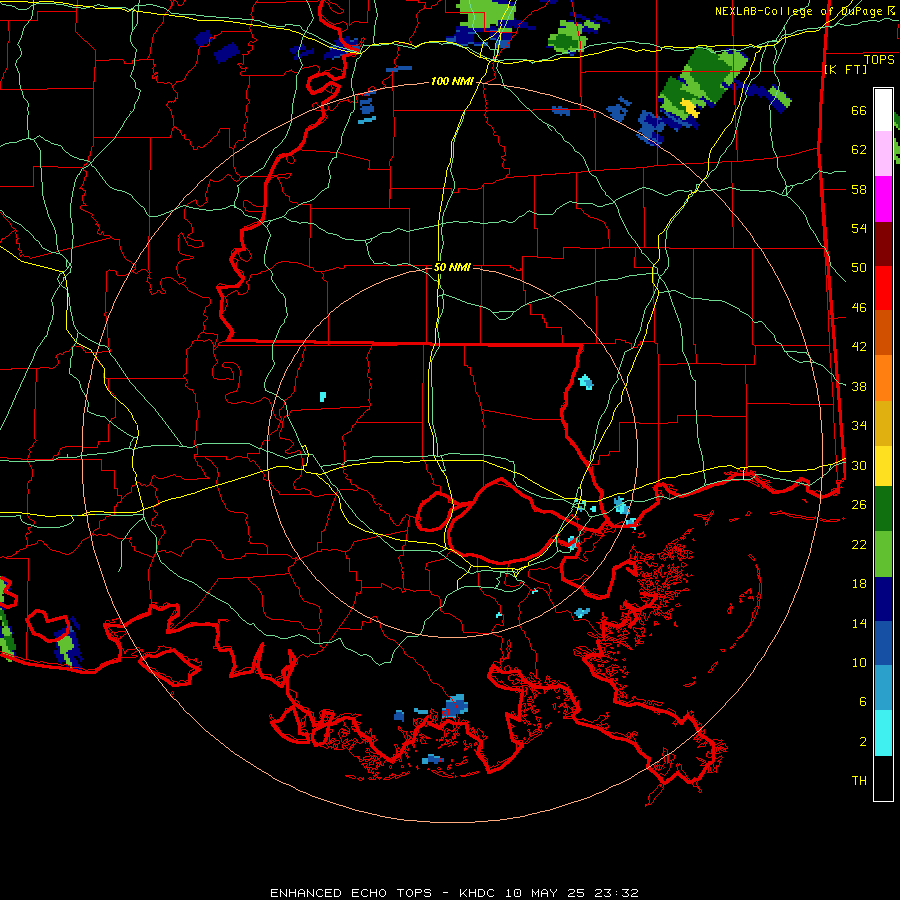Click the "62" legend value

tap(859, 150)
